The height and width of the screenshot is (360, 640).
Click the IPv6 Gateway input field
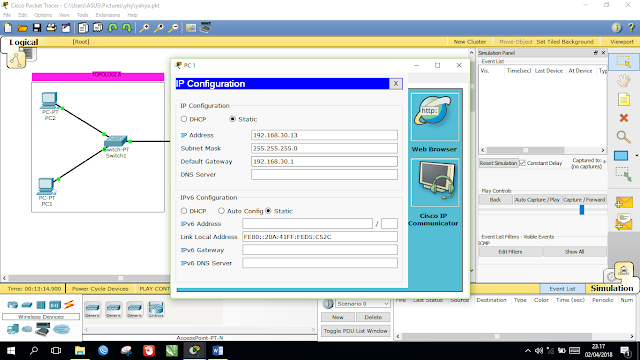(320, 250)
